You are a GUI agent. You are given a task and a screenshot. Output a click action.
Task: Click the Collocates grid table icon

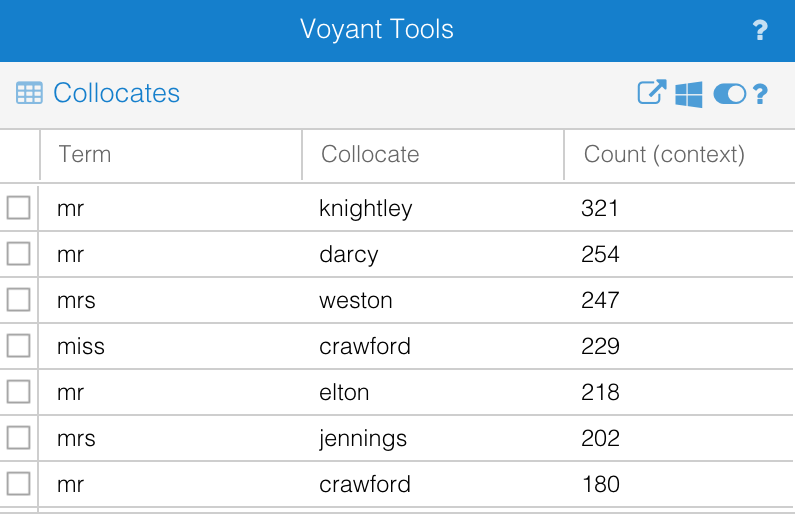[29, 93]
